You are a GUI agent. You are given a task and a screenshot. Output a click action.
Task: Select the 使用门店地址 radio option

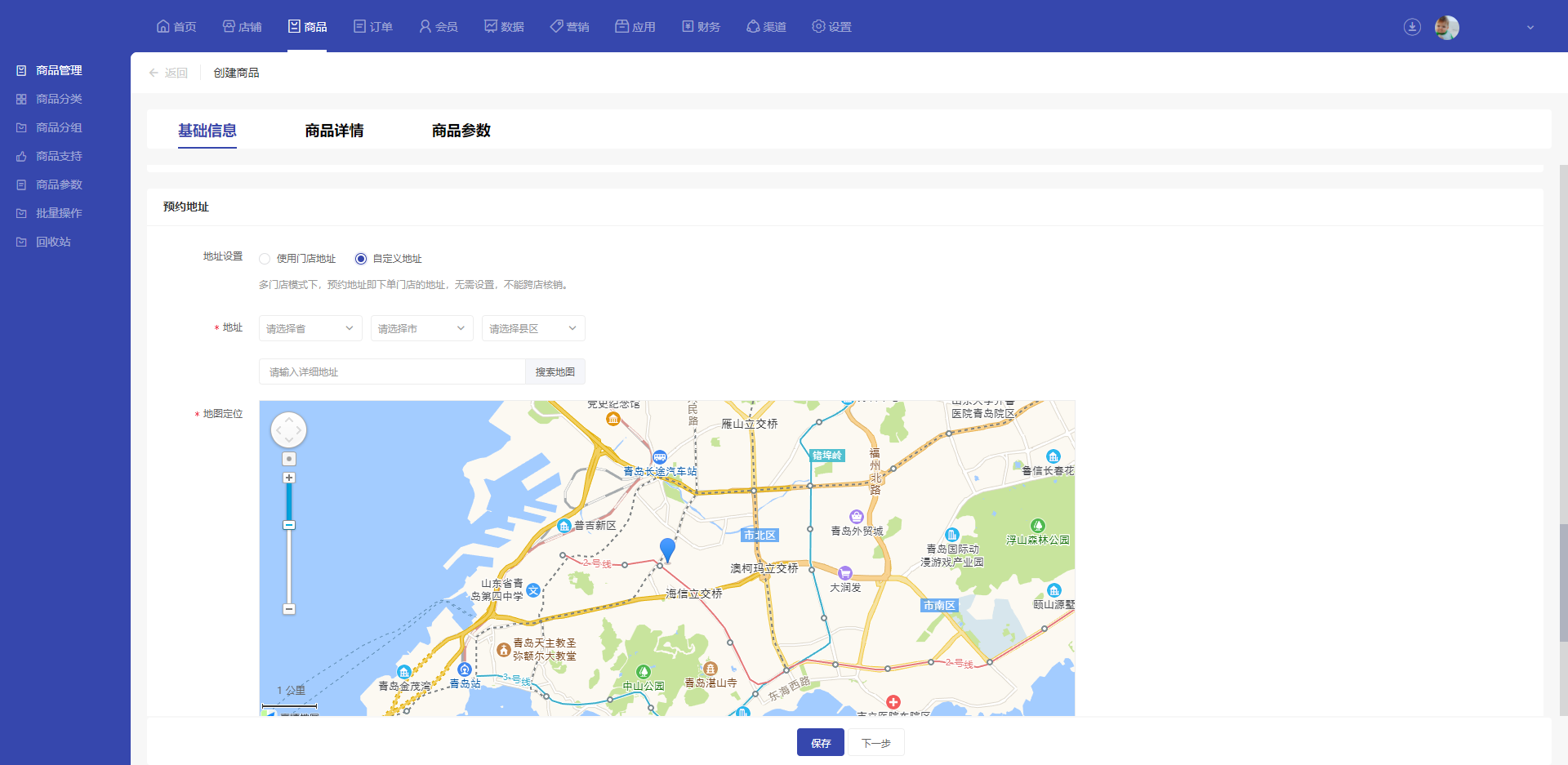tap(265, 259)
